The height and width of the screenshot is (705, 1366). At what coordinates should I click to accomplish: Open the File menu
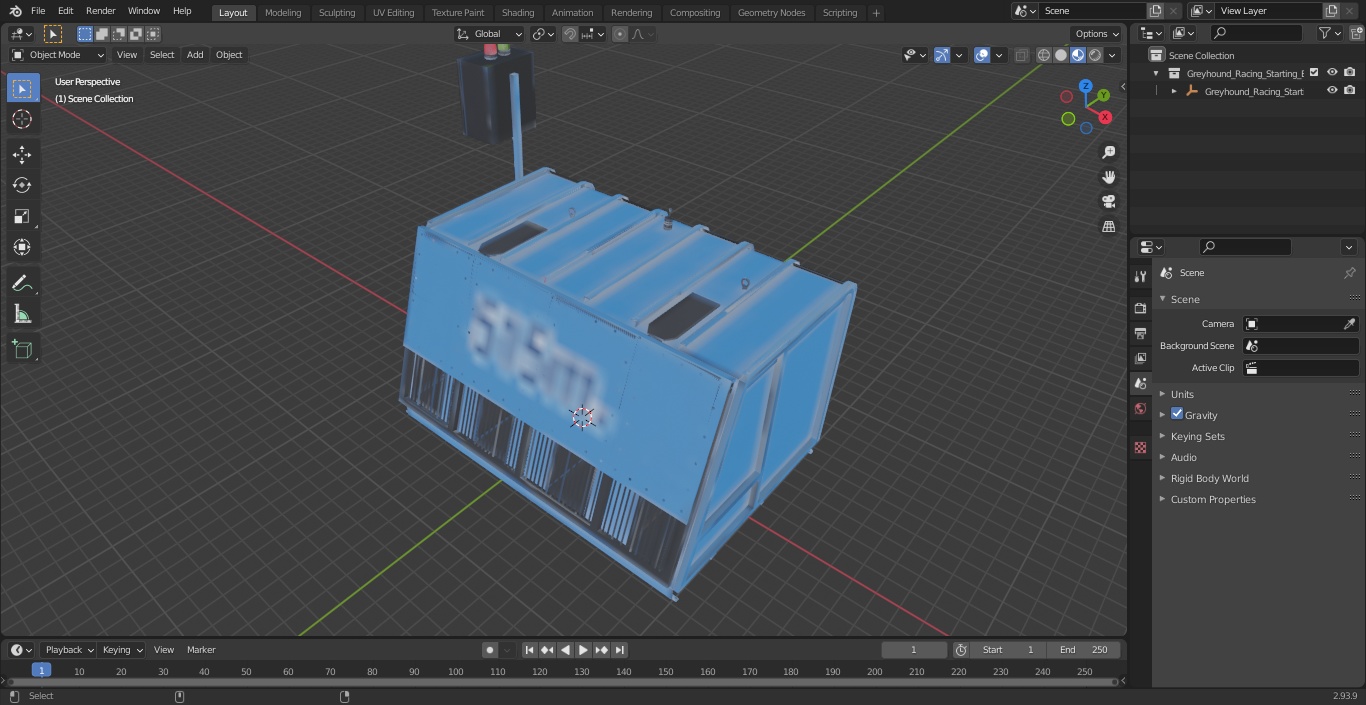[x=38, y=11]
